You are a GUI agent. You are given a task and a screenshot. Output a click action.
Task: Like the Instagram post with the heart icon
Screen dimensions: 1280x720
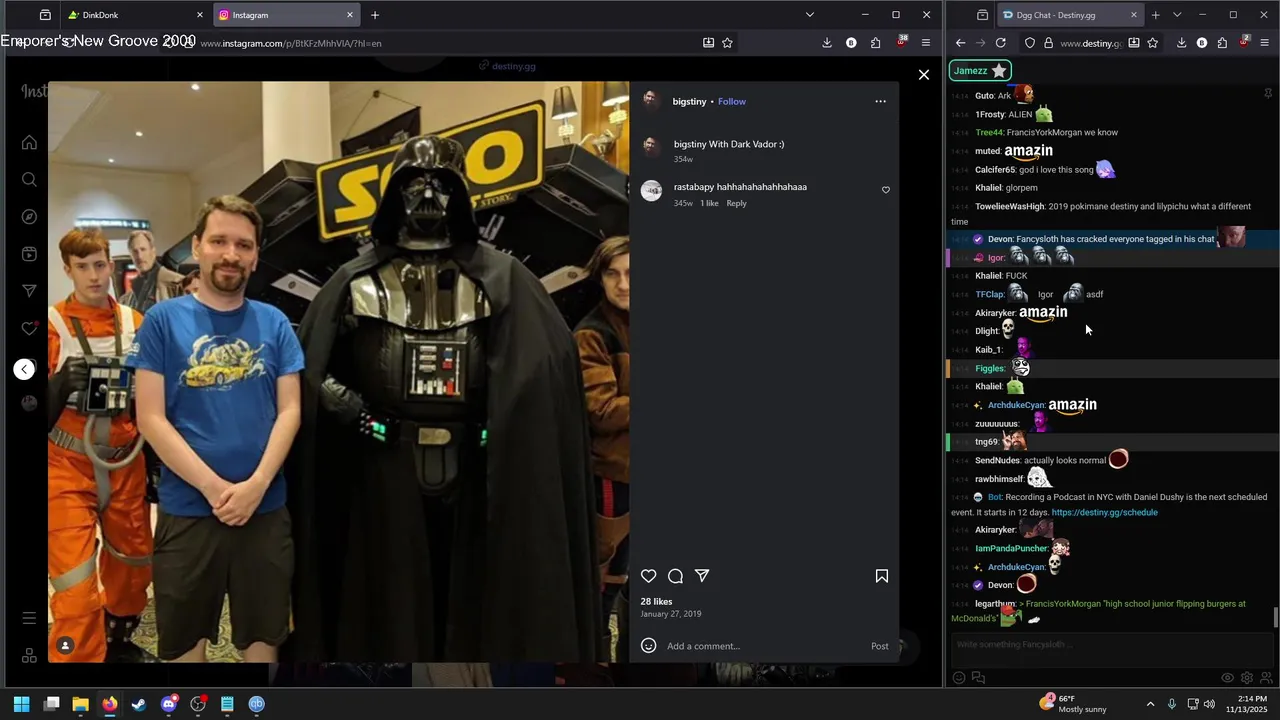coord(649,576)
